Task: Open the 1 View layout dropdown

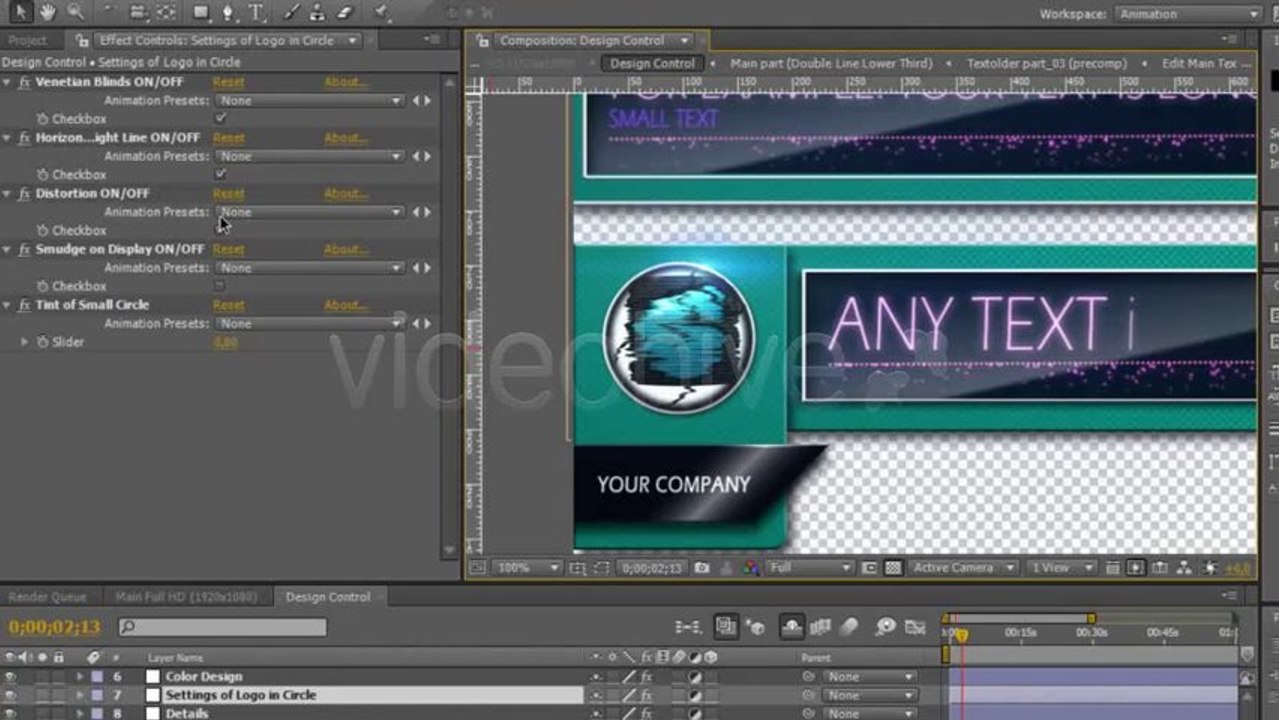Action: click(1061, 567)
